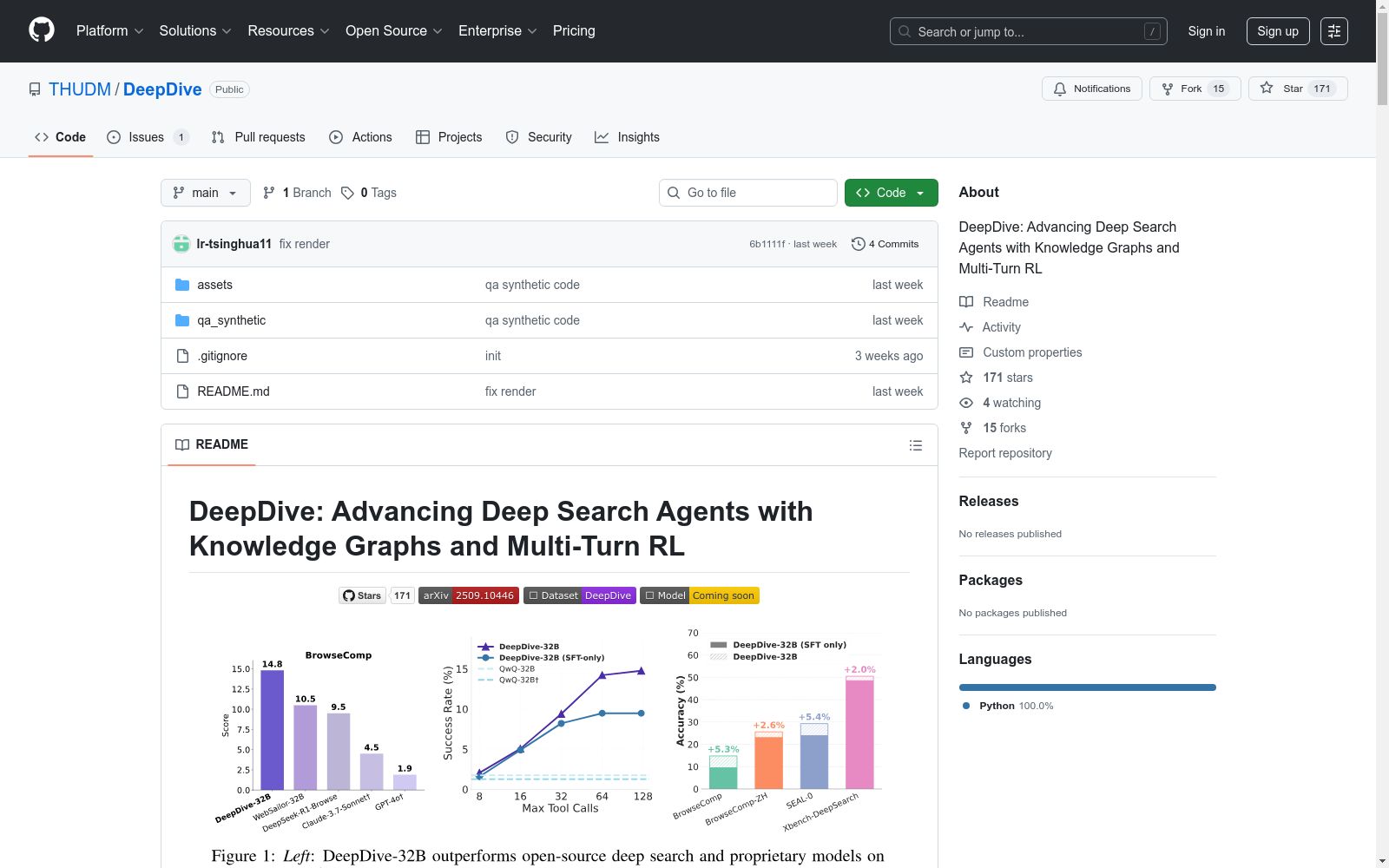Screen dimensions: 1389x868
Task: Open the DeepDive repository link
Action: 162,89
